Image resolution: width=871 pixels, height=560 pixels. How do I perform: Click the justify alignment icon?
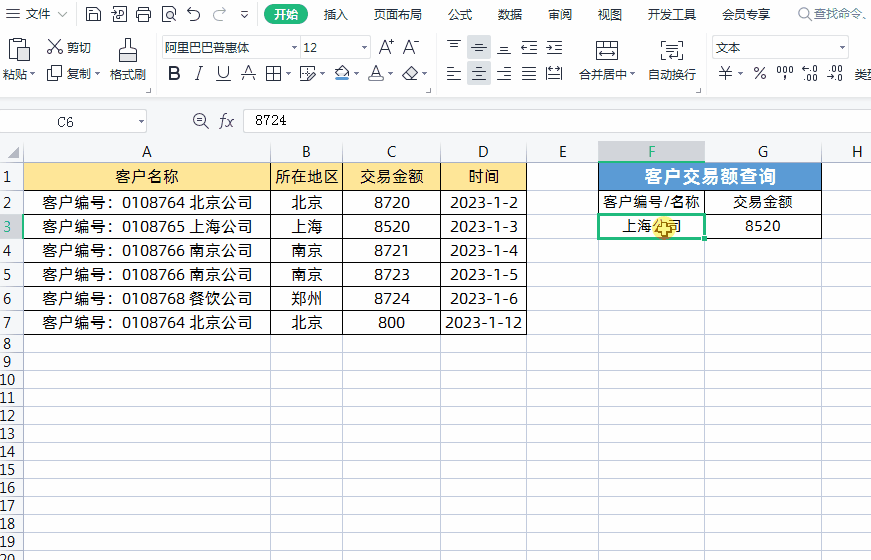click(529, 73)
